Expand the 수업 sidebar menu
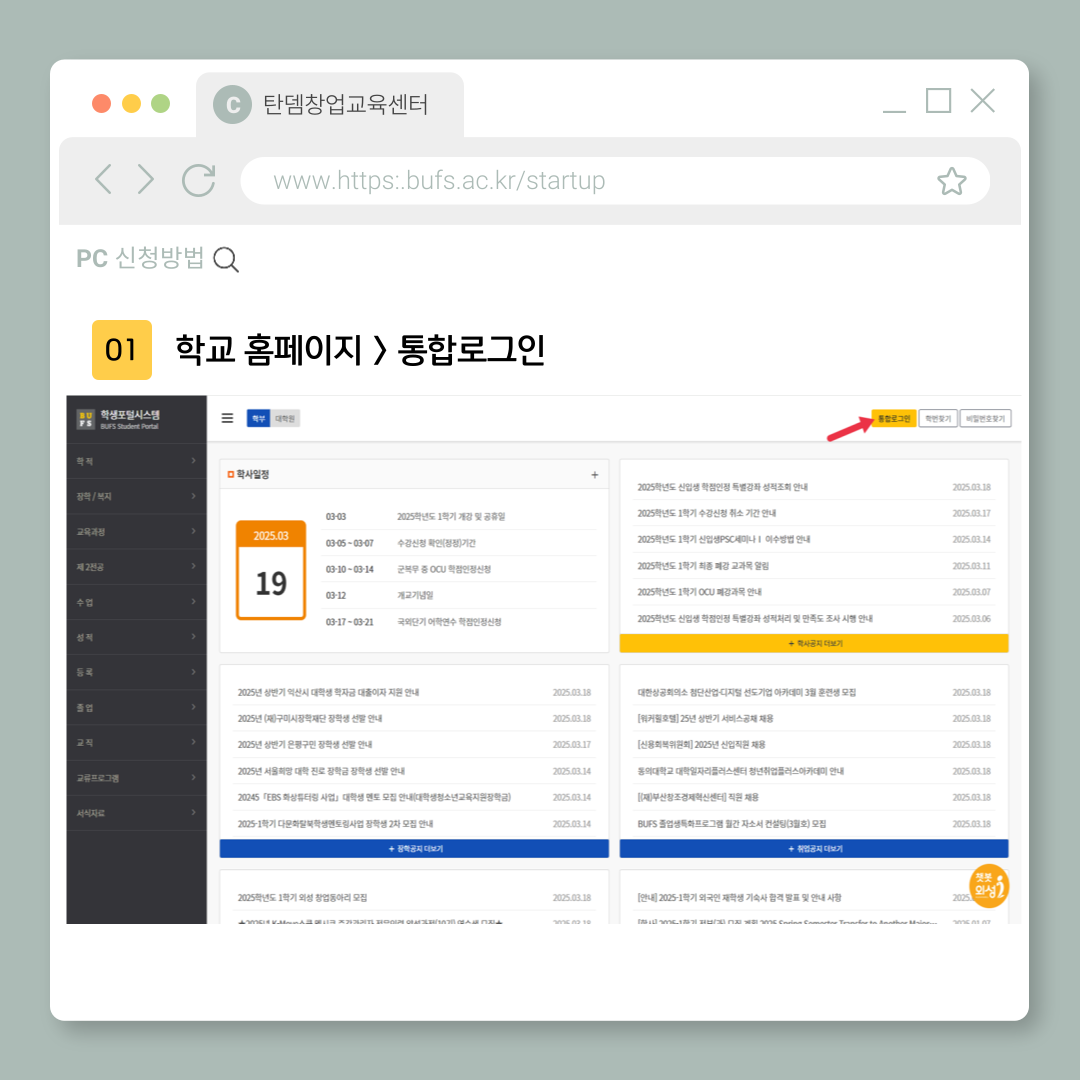The width and height of the screenshot is (1080, 1080). (136, 602)
